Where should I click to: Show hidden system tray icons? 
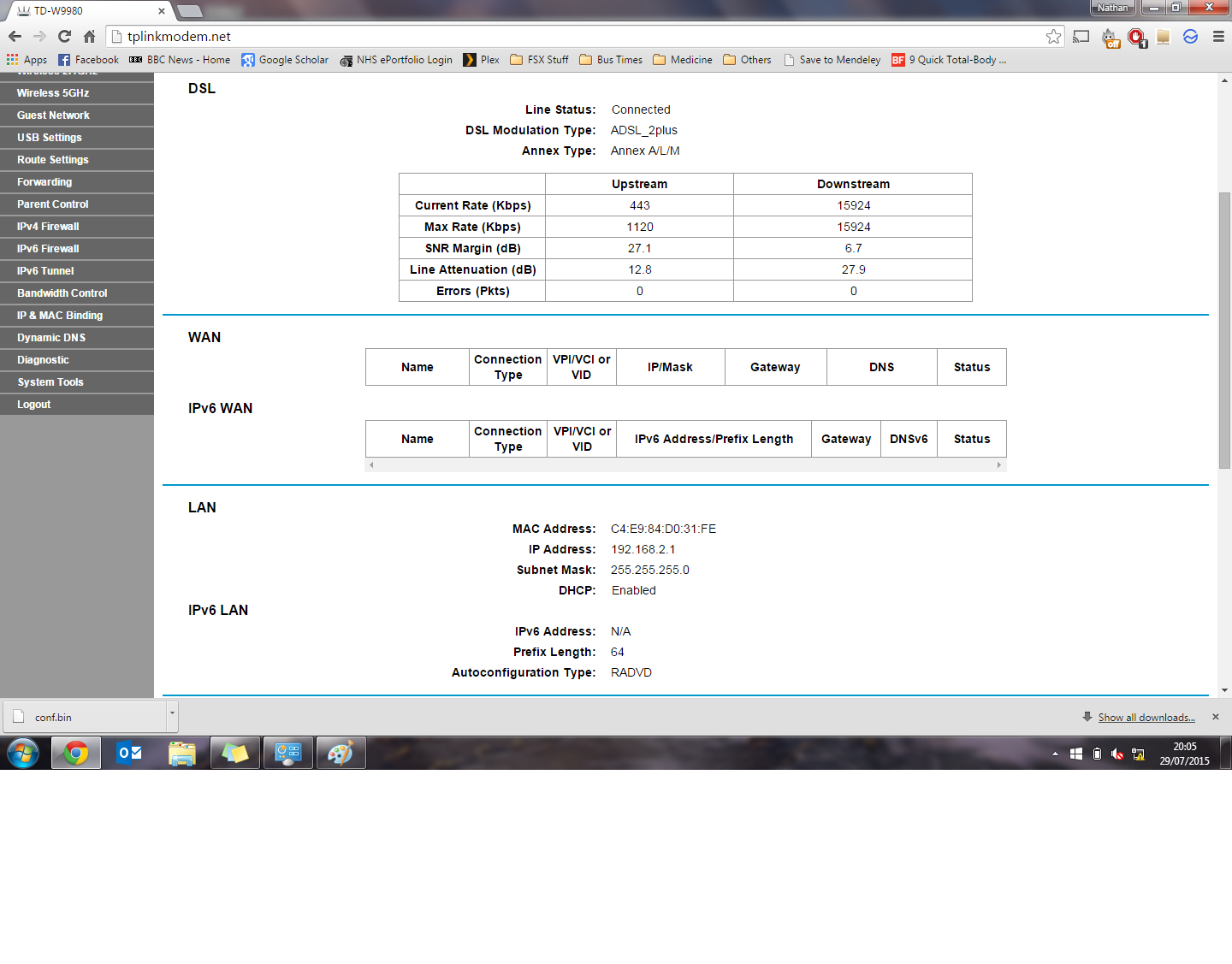tap(1055, 754)
